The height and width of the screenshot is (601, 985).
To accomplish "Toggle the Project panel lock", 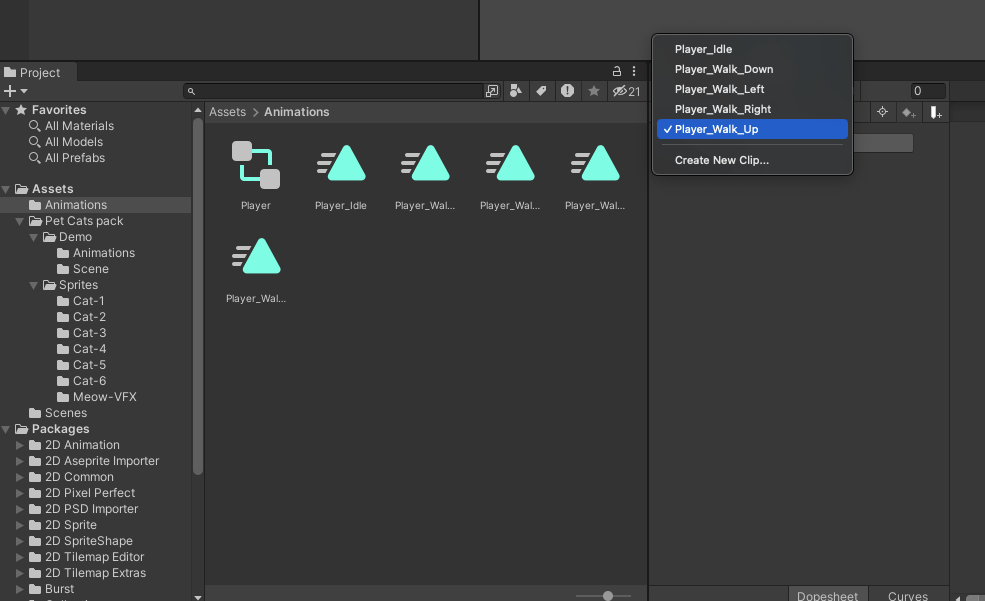I will 617,72.
